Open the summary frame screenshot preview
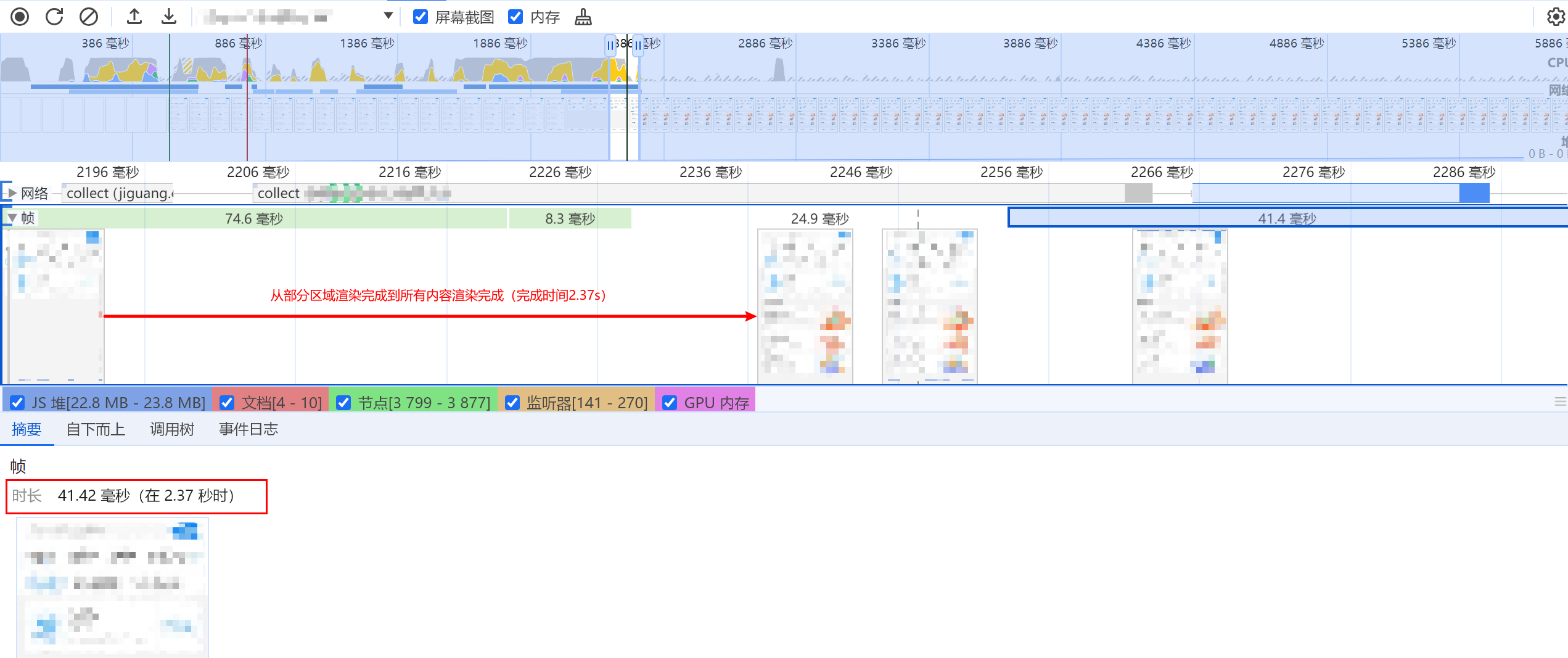The height and width of the screenshot is (658, 1568). [113, 587]
